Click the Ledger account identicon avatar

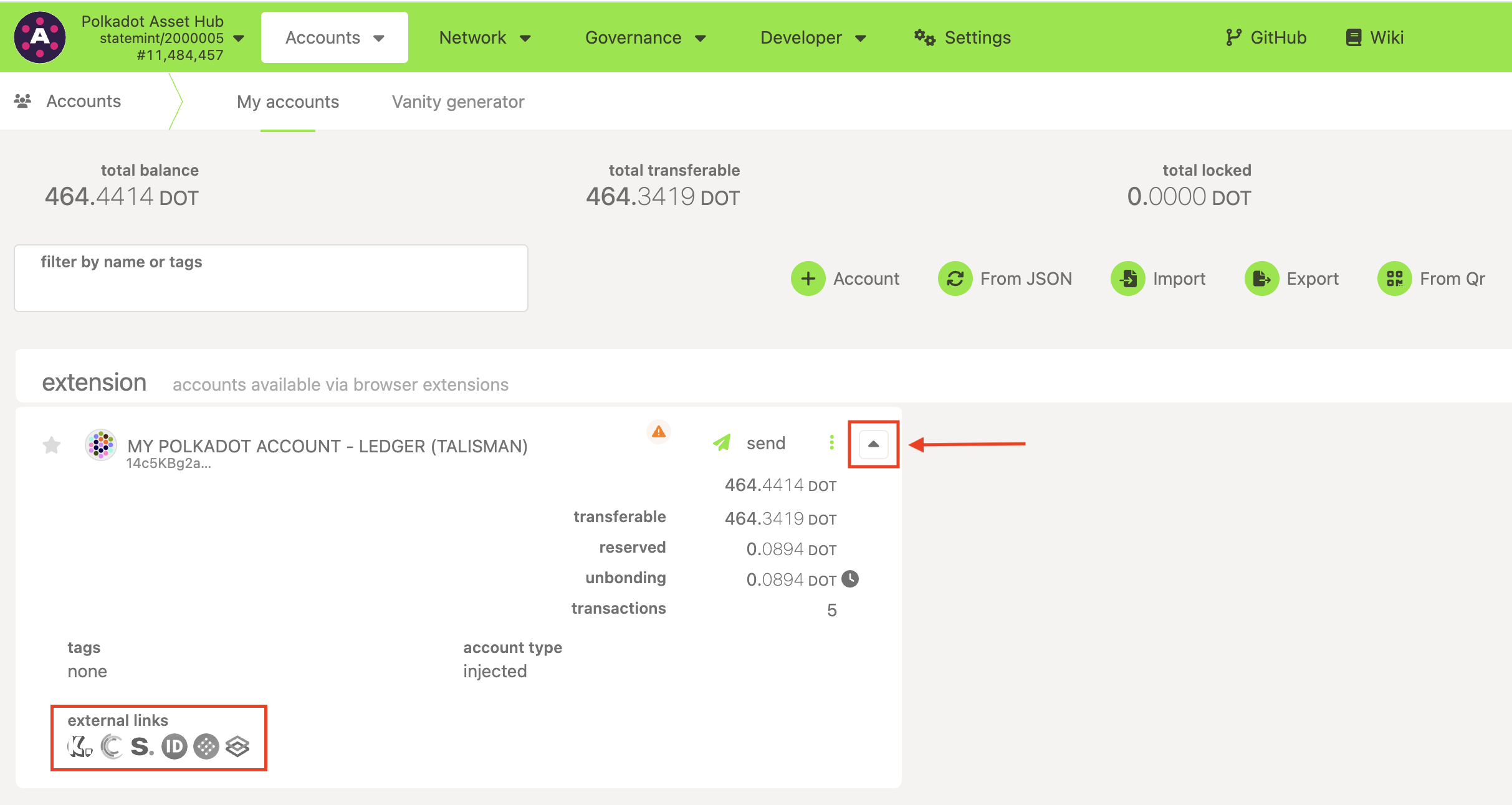(x=100, y=444)
